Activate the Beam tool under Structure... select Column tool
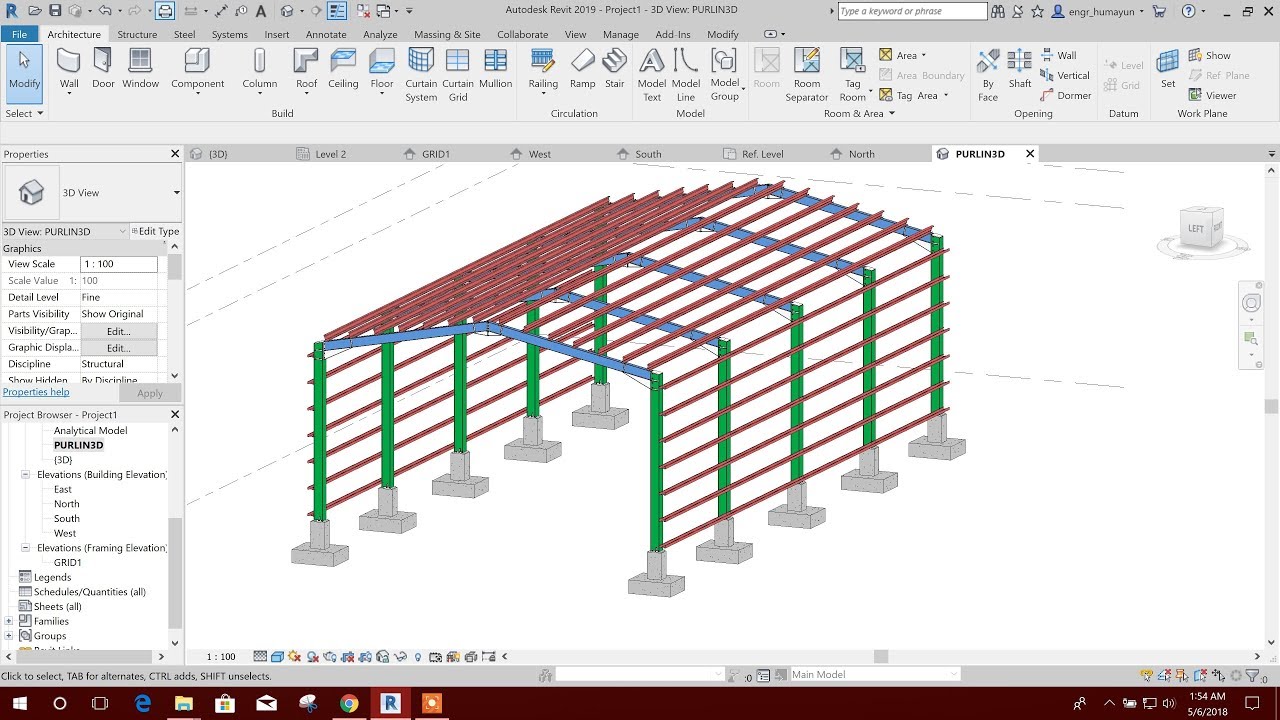 259,70
